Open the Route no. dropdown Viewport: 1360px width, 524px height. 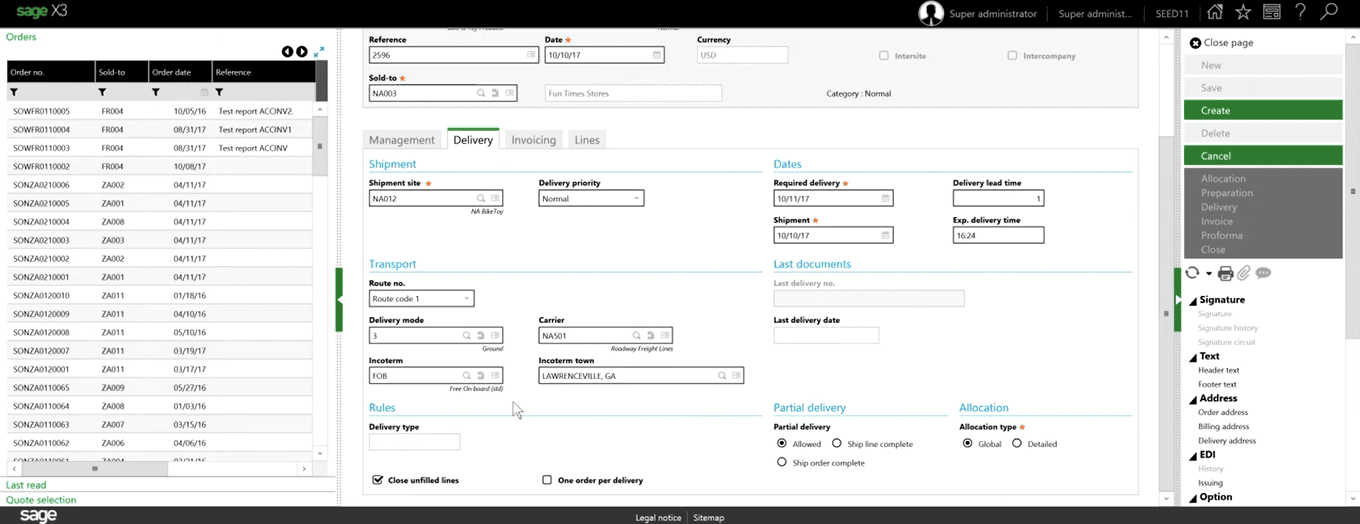click(x=466, y=299)
